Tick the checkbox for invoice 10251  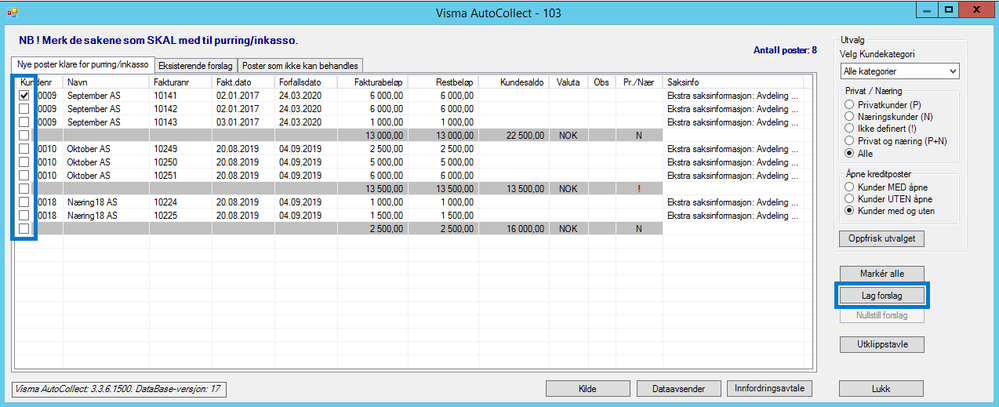coord(24,175)
